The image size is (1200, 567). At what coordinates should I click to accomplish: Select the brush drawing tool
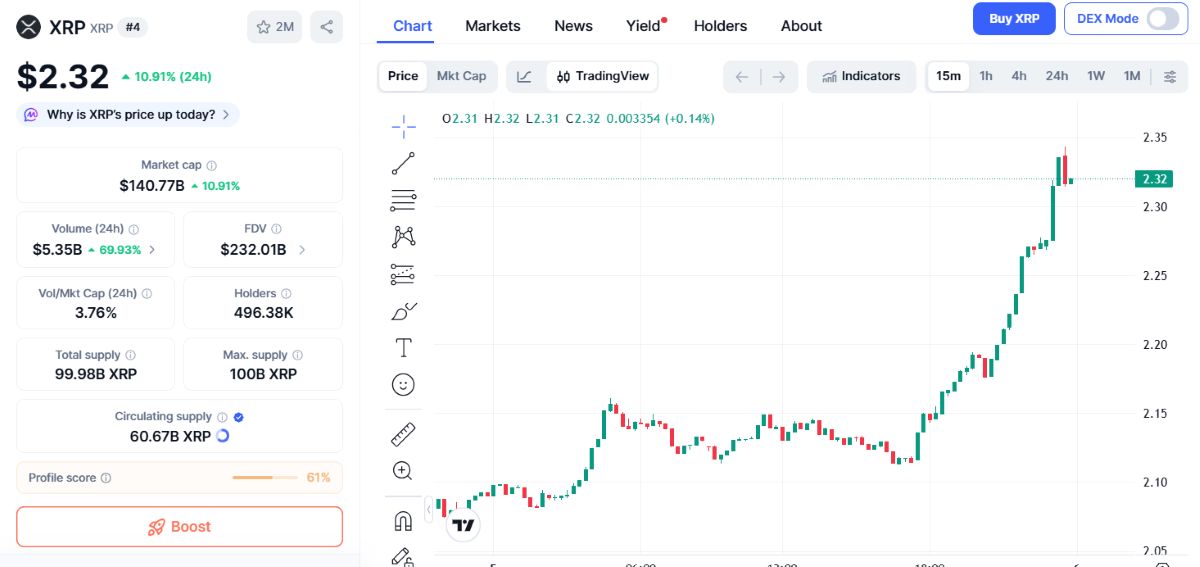pos(404,311)
